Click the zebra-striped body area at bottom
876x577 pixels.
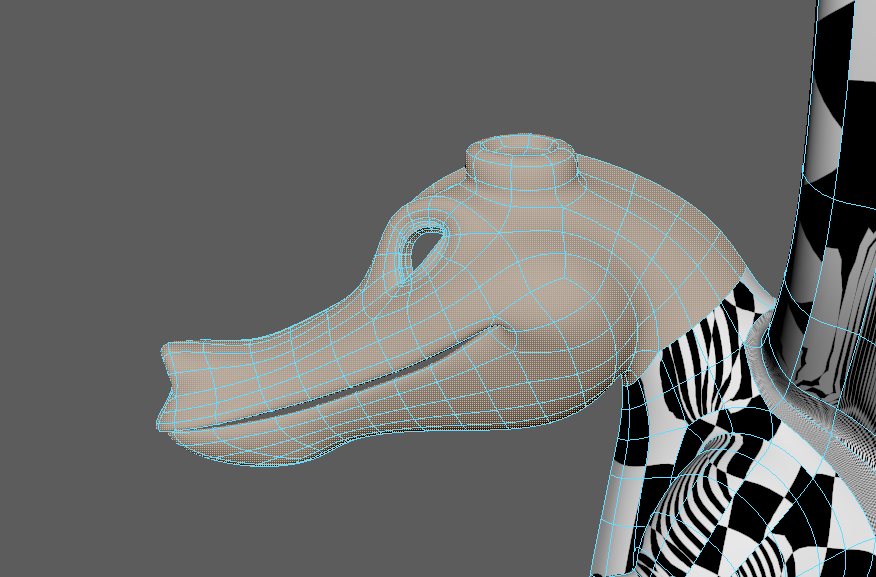pos(720,520)
